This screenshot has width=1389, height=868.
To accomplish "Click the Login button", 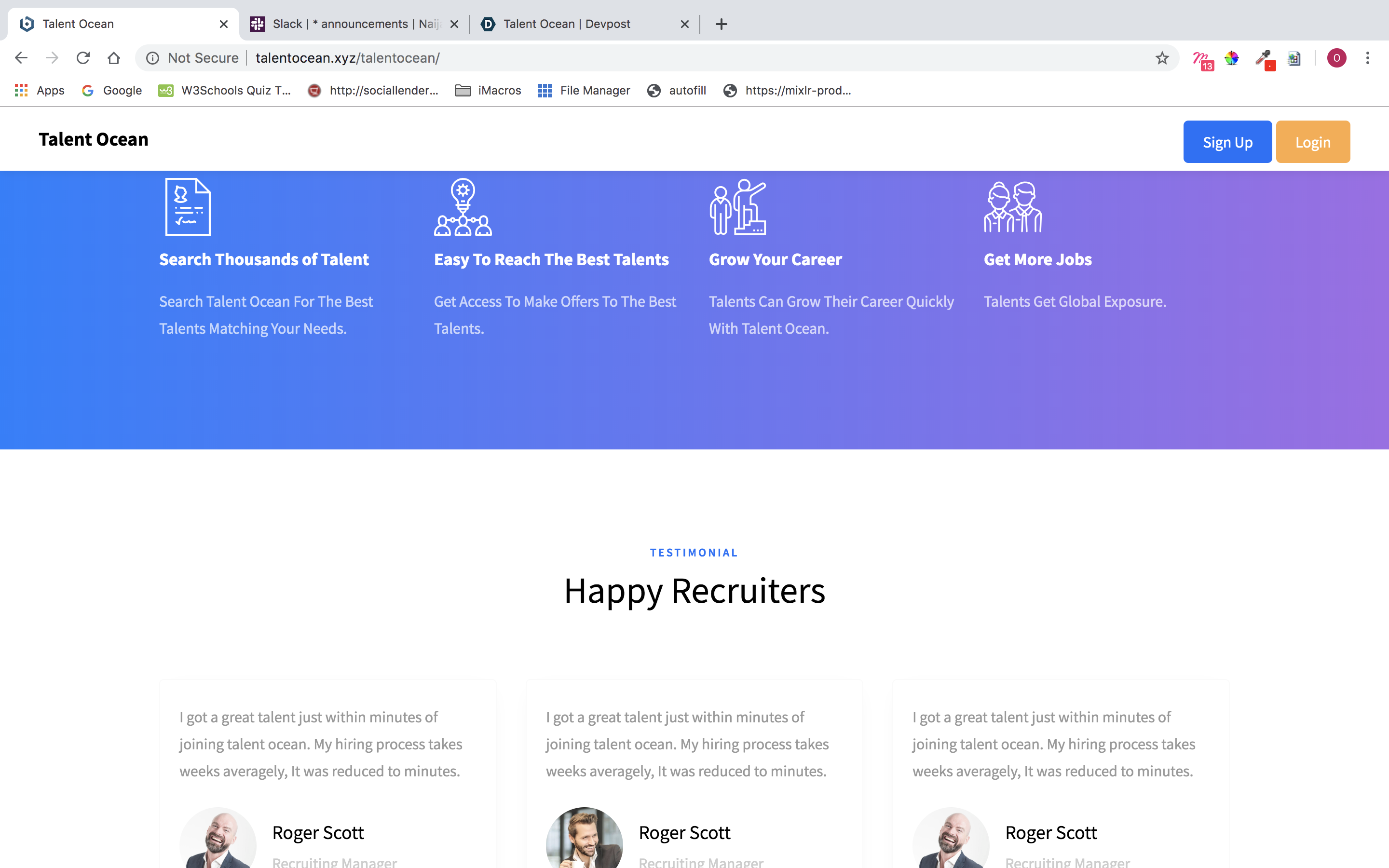I will point(1313,141).
